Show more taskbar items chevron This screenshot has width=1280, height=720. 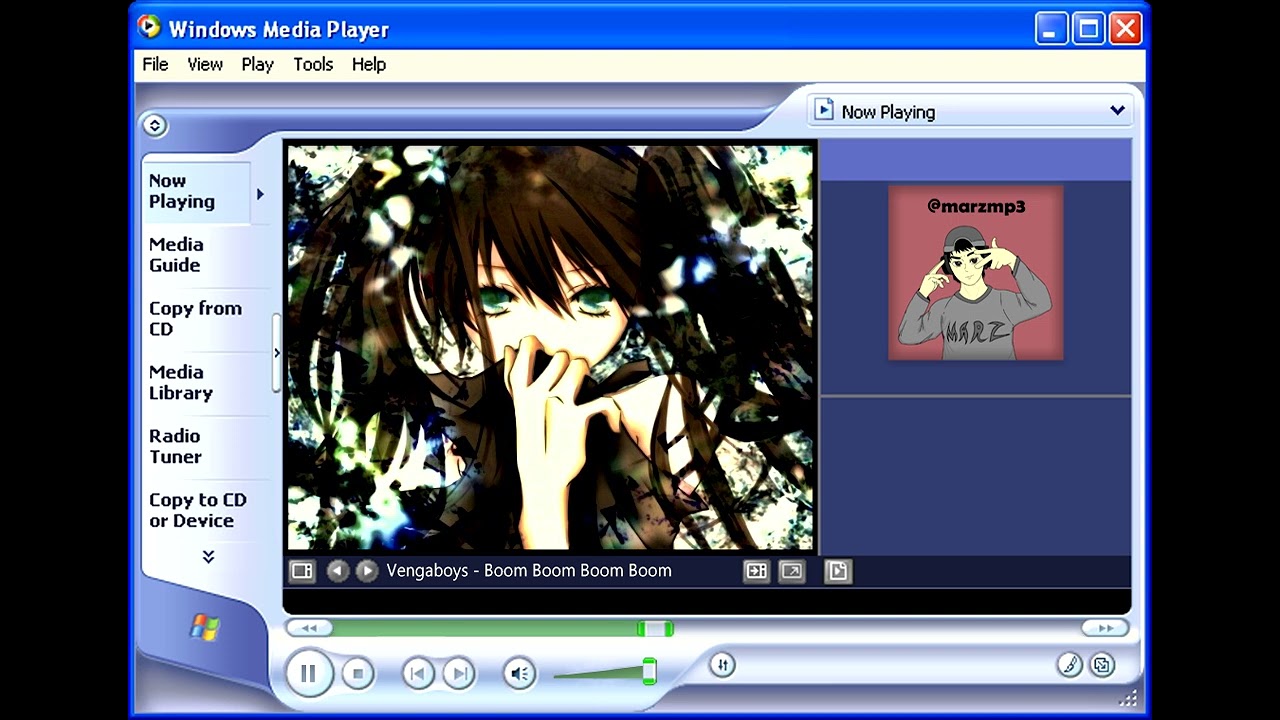click(x=208, y=557)
